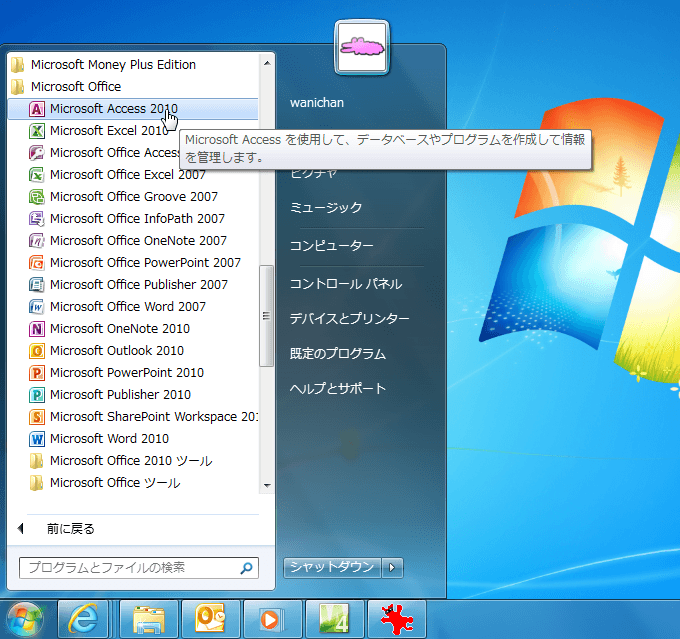Click the user account picture
Viewport: 680px width, 639px height.
pos(362,47)
